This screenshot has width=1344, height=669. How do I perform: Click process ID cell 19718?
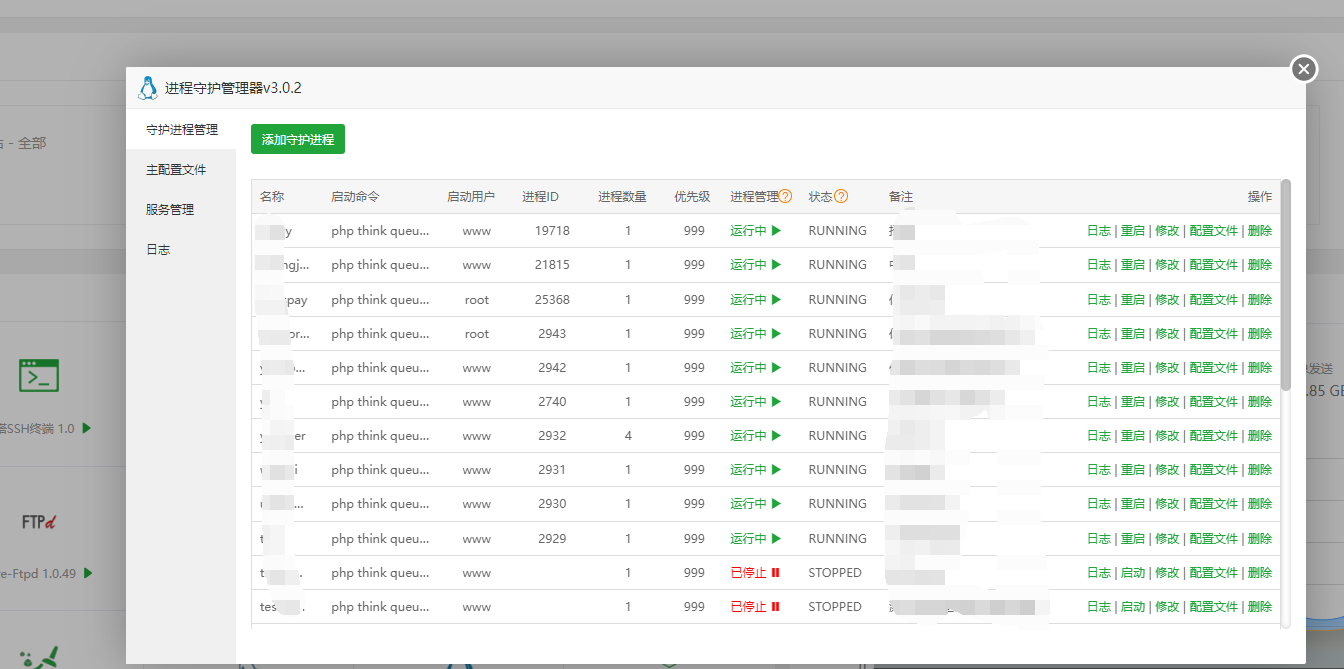pos(552,231)
